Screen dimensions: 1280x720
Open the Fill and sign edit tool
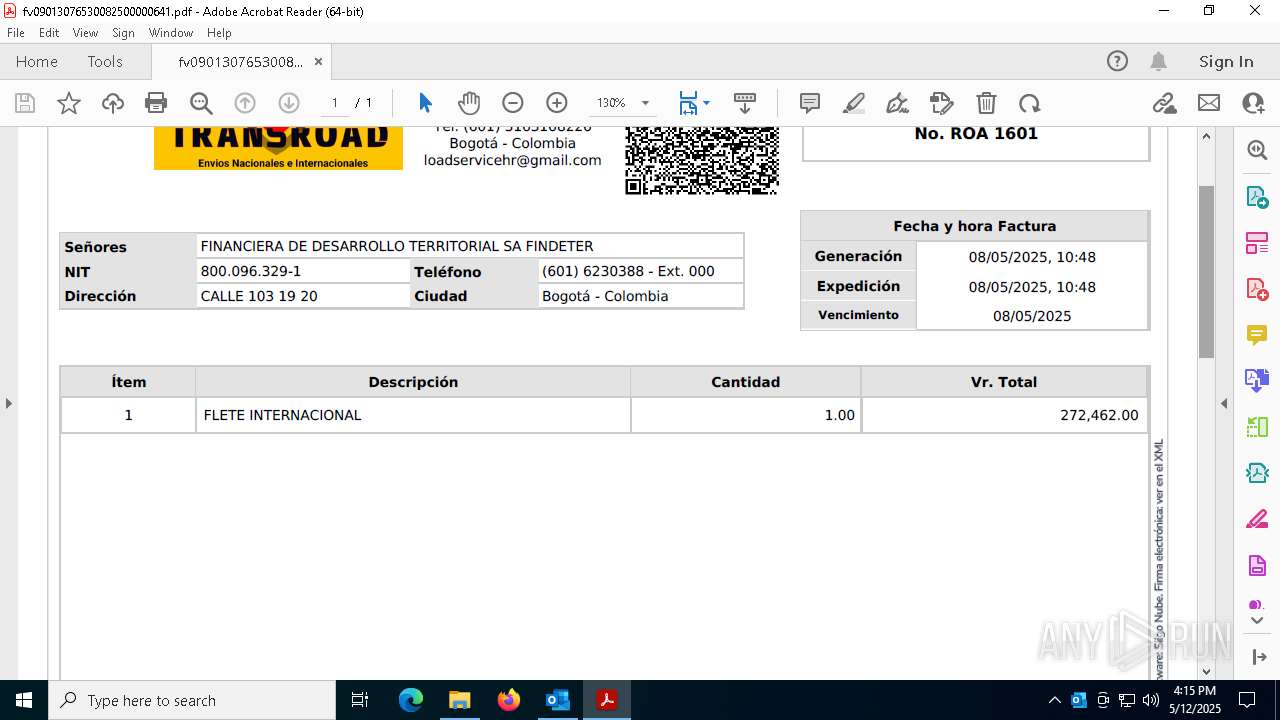[941, 103]
